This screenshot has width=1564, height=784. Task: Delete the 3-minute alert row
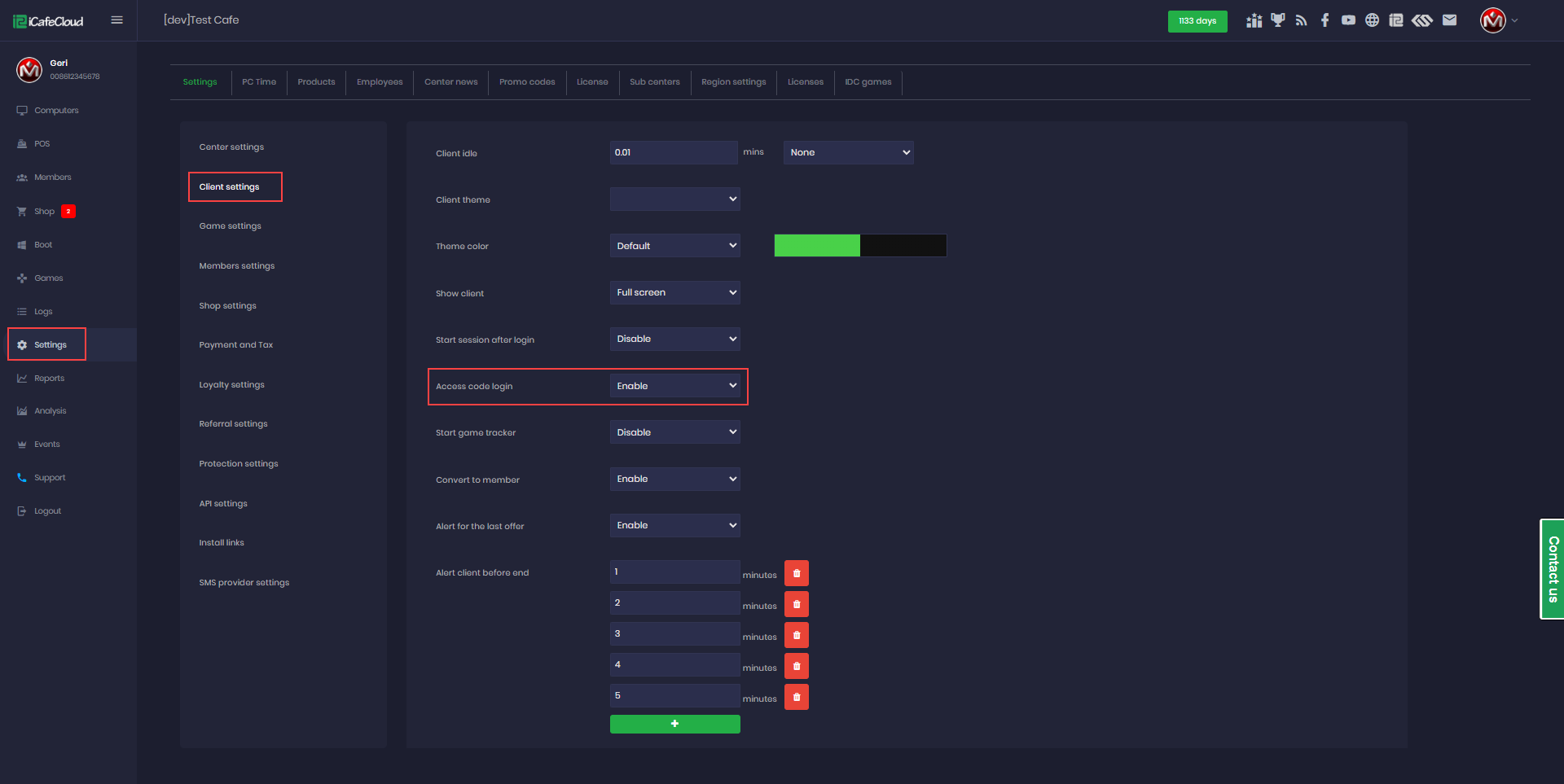click(796, 635)
